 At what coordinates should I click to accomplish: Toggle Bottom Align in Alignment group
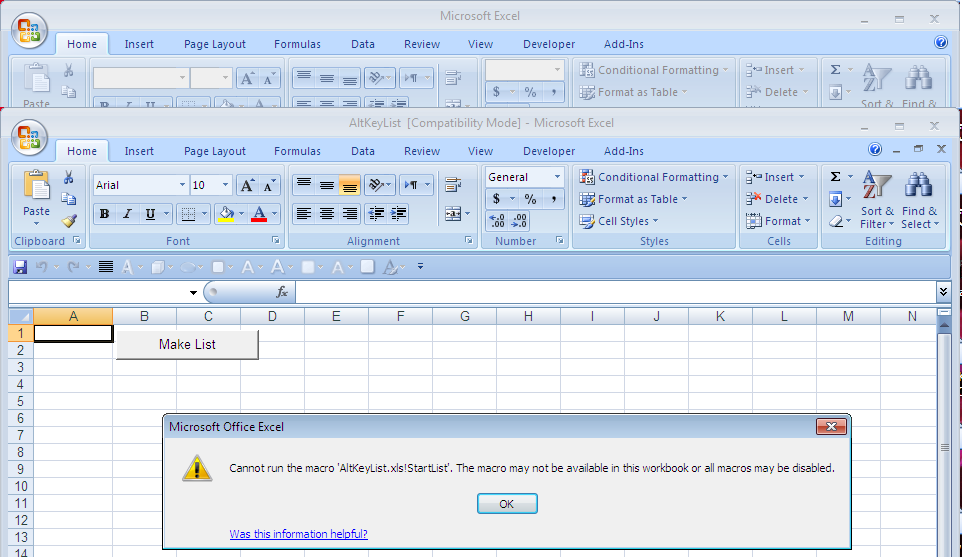click(350, 184)
